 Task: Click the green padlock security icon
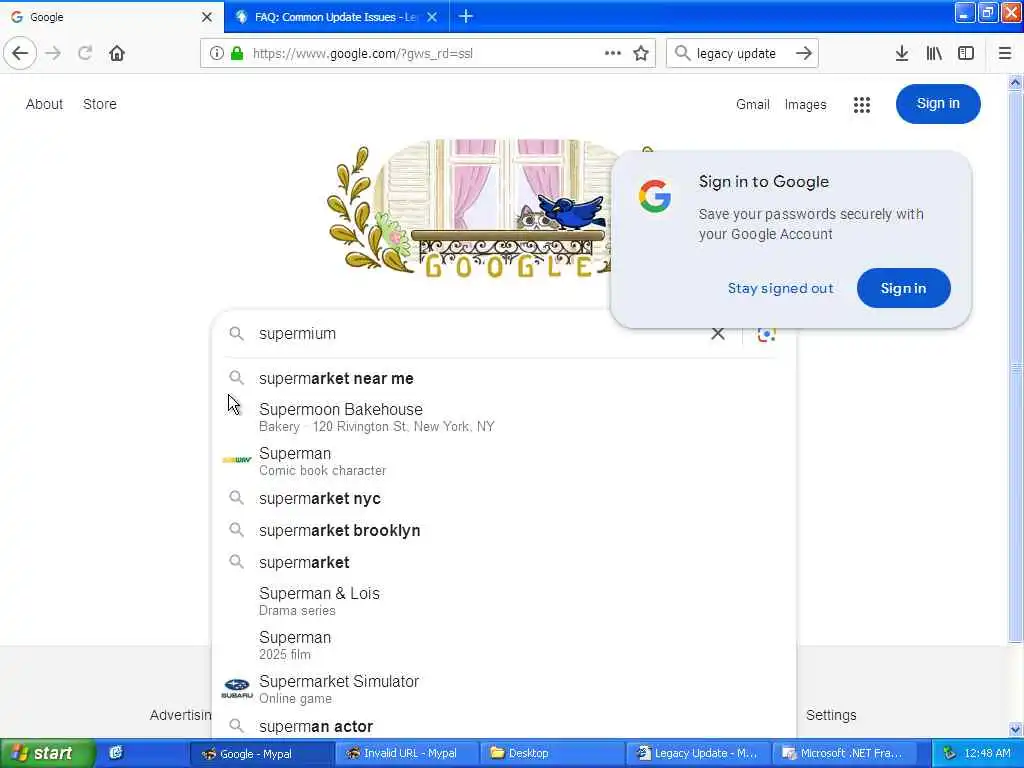coord(237,54)
